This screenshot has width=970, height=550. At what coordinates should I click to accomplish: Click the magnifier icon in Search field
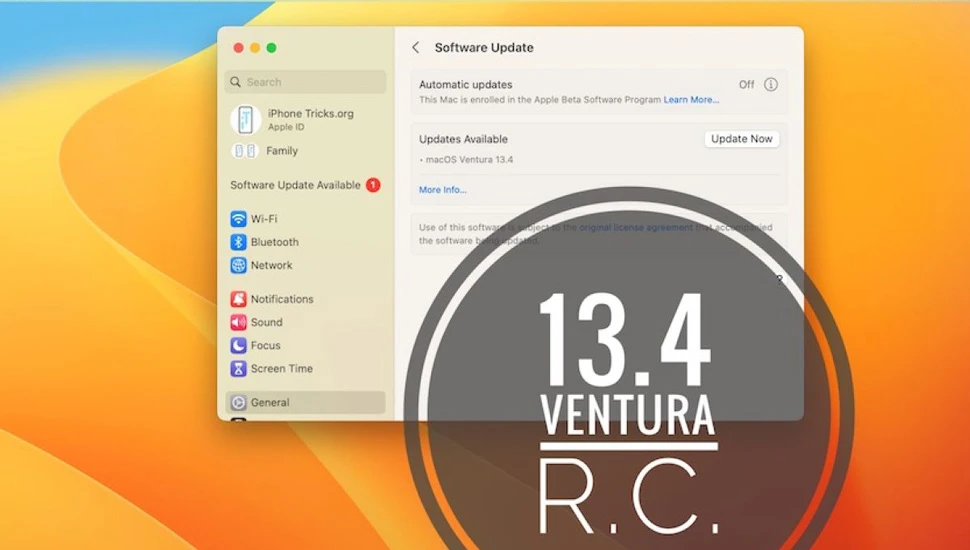235,82
